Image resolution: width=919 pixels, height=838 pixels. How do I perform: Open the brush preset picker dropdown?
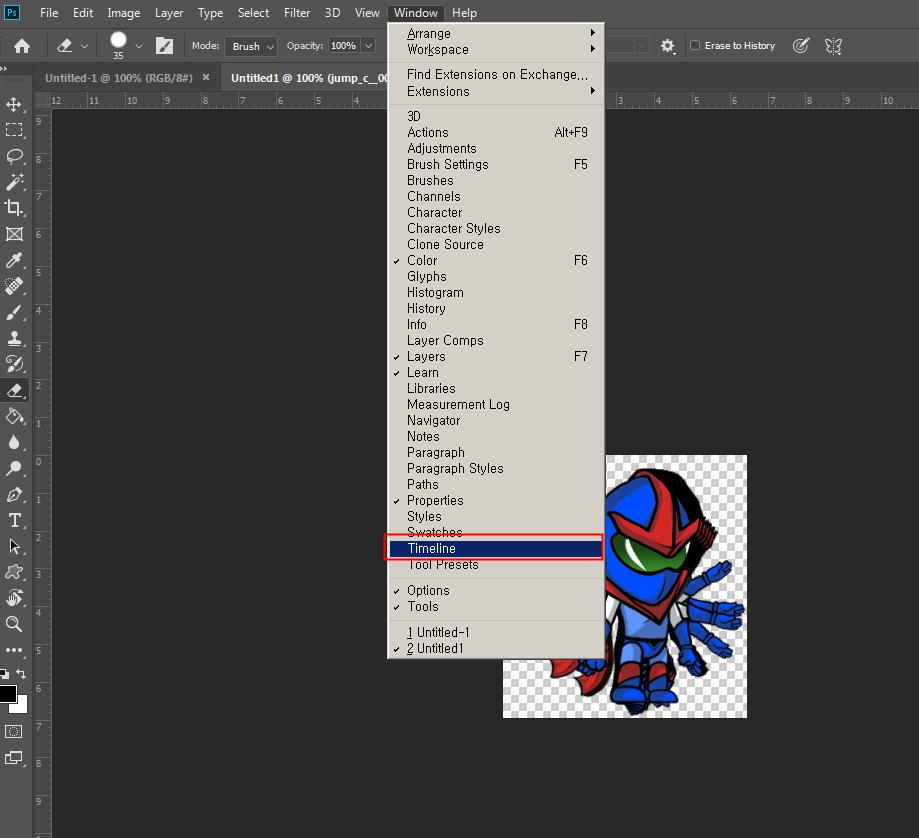[139, 46]
